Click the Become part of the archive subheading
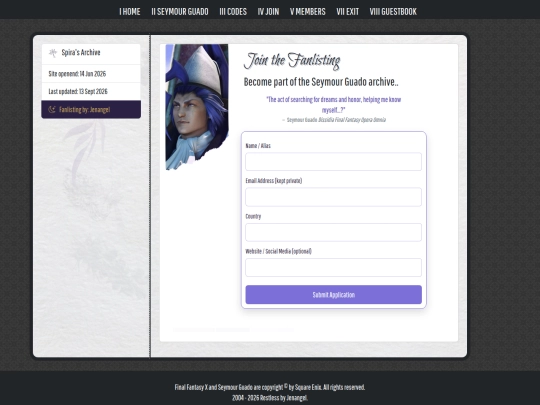Image resolution: width=540 pixels, height=405 pixels. (x=321, y=82)
